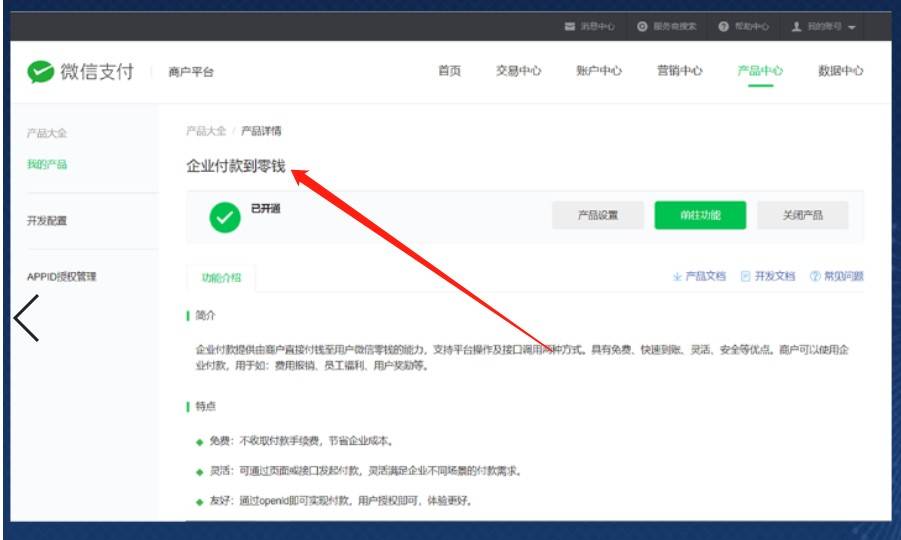Click the green 前往功能 button

point(700,215)
